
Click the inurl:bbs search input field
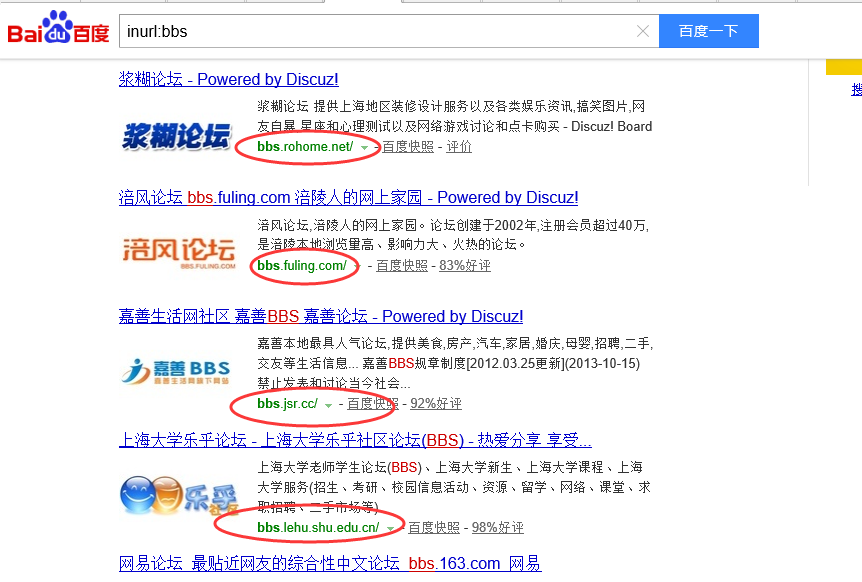pyautogui.click(x=378, y=31)
